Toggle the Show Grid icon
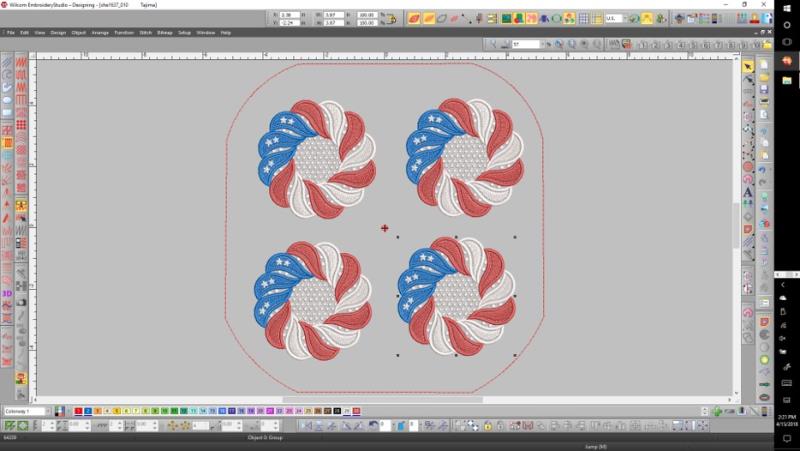This screenshot has height=451, width=800. click(x=584, y=19)
